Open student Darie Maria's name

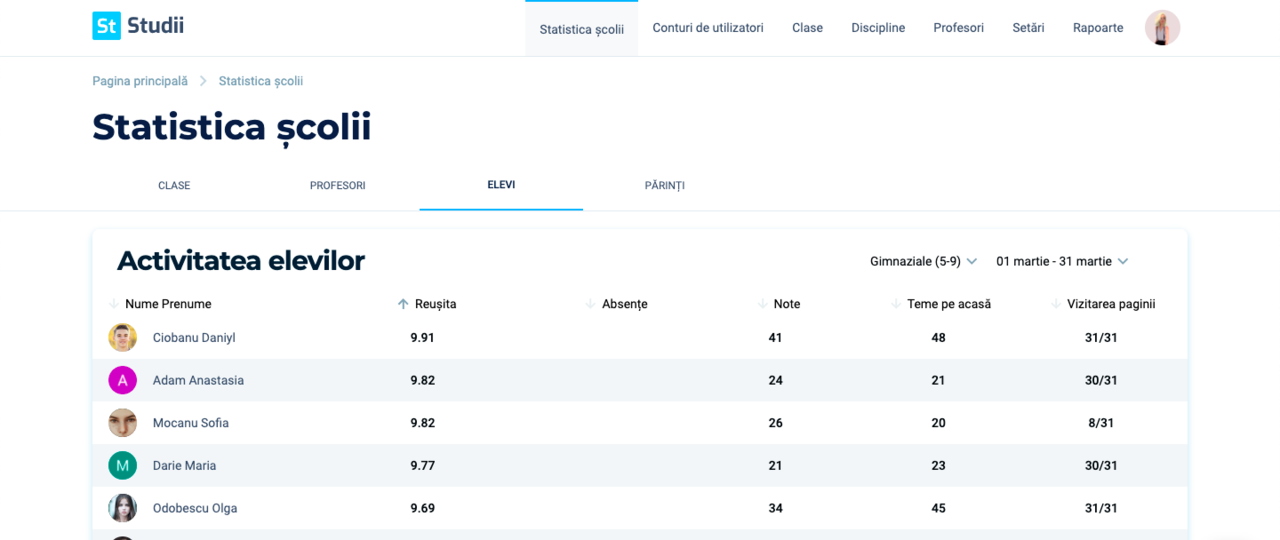184,466
